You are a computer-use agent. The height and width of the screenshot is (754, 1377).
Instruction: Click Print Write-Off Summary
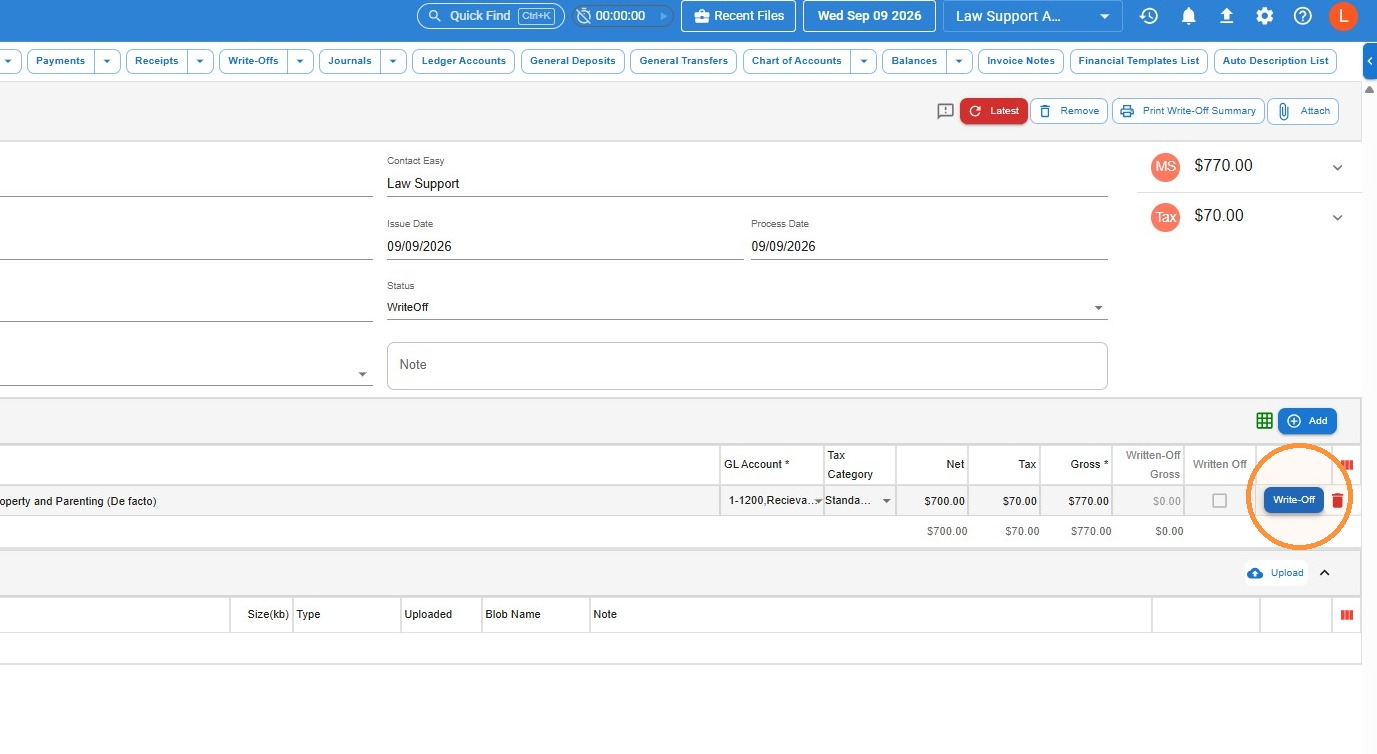(x=1188, y=111)
